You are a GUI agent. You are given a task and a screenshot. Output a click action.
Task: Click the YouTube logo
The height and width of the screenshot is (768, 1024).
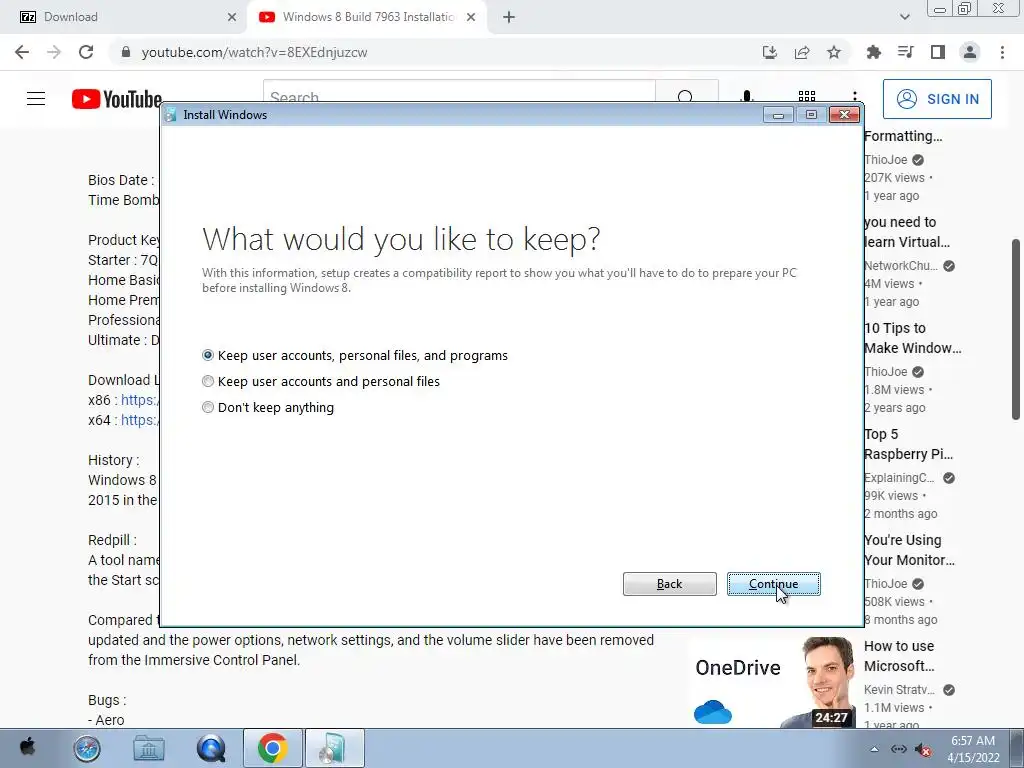tap(117, 99)
